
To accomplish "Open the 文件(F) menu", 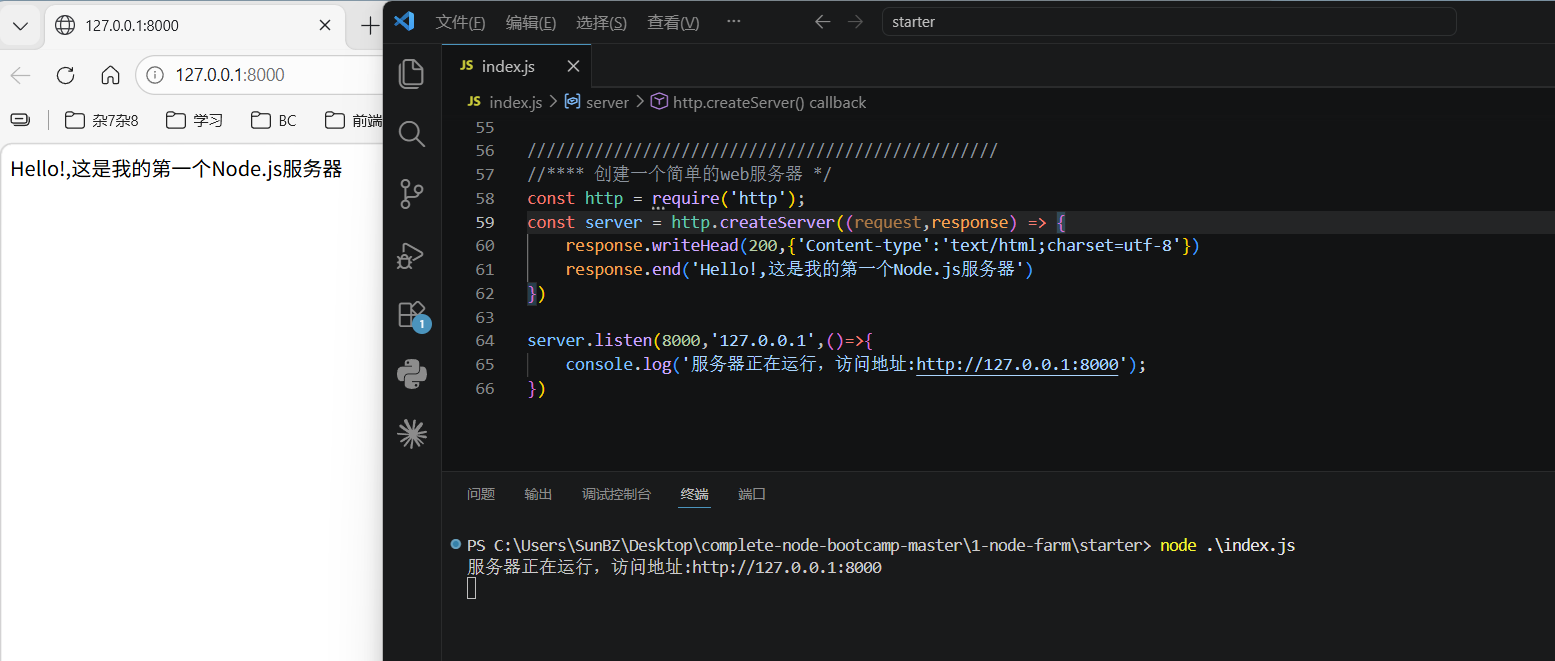I will click(x=460, y=22).
